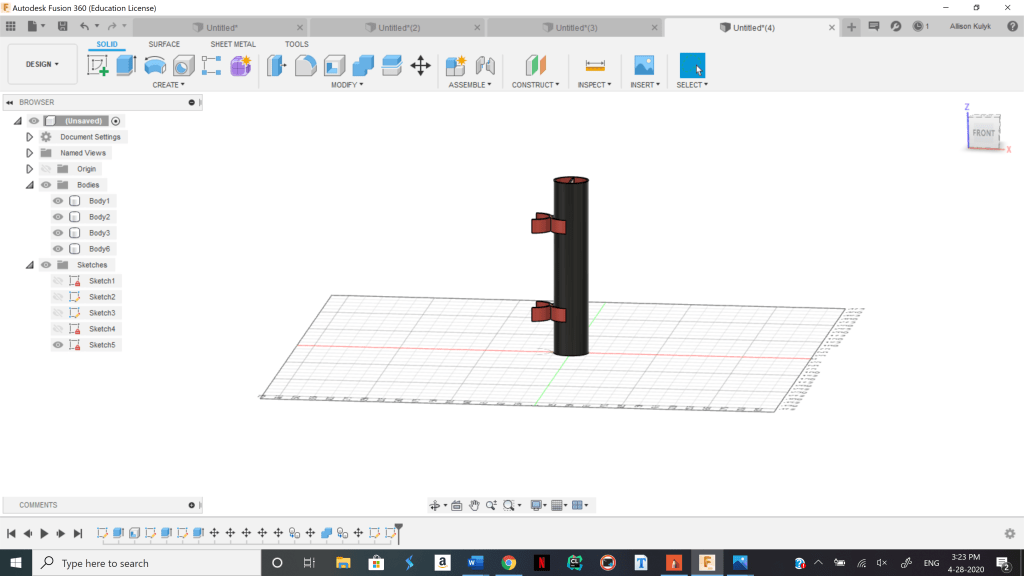Activate the Pan hand tool
This screenshot has width=1024, height=576.
point(474,506)
